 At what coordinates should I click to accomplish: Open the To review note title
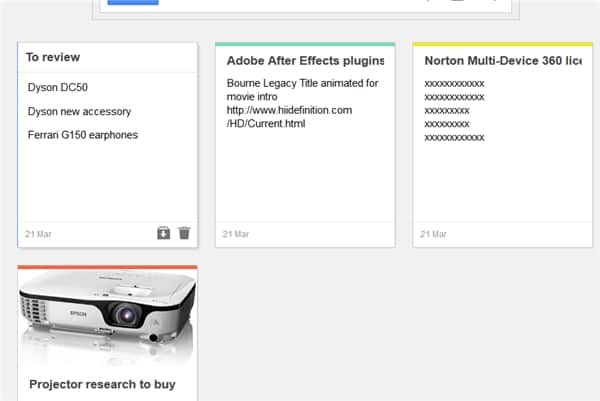tap(53, 57)
